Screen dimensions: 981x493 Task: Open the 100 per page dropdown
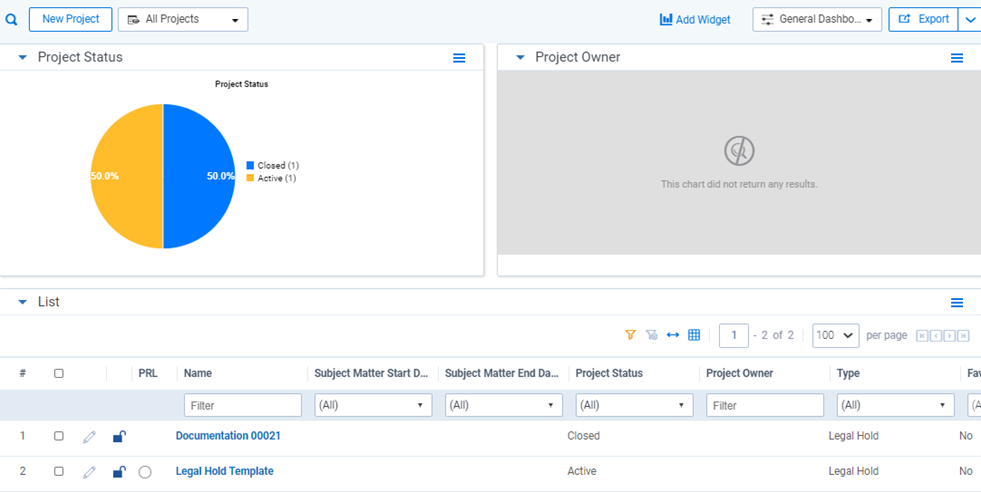pos(836,335)
